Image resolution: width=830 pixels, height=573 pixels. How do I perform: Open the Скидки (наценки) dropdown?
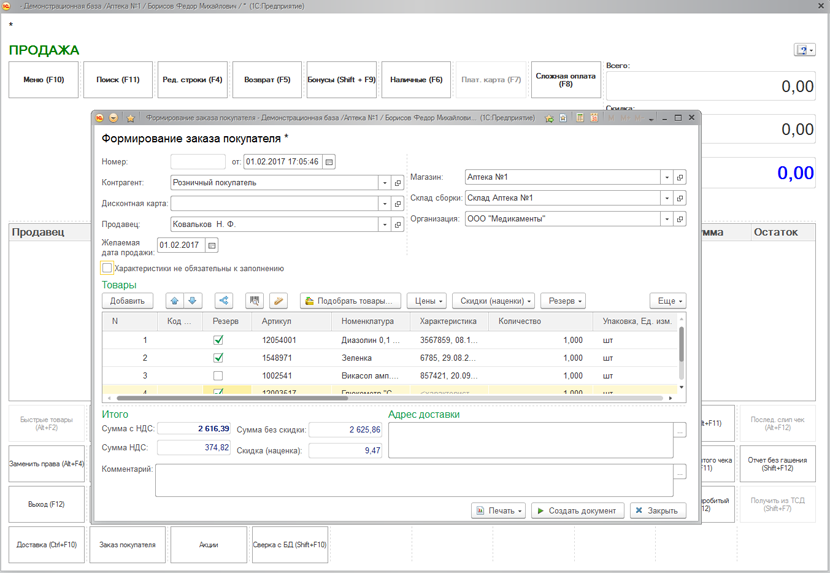point(494,301)
